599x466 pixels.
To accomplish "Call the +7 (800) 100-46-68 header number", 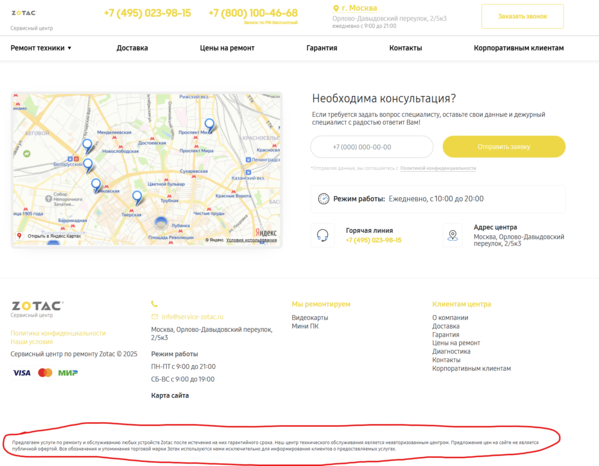I will pos(253,13).
